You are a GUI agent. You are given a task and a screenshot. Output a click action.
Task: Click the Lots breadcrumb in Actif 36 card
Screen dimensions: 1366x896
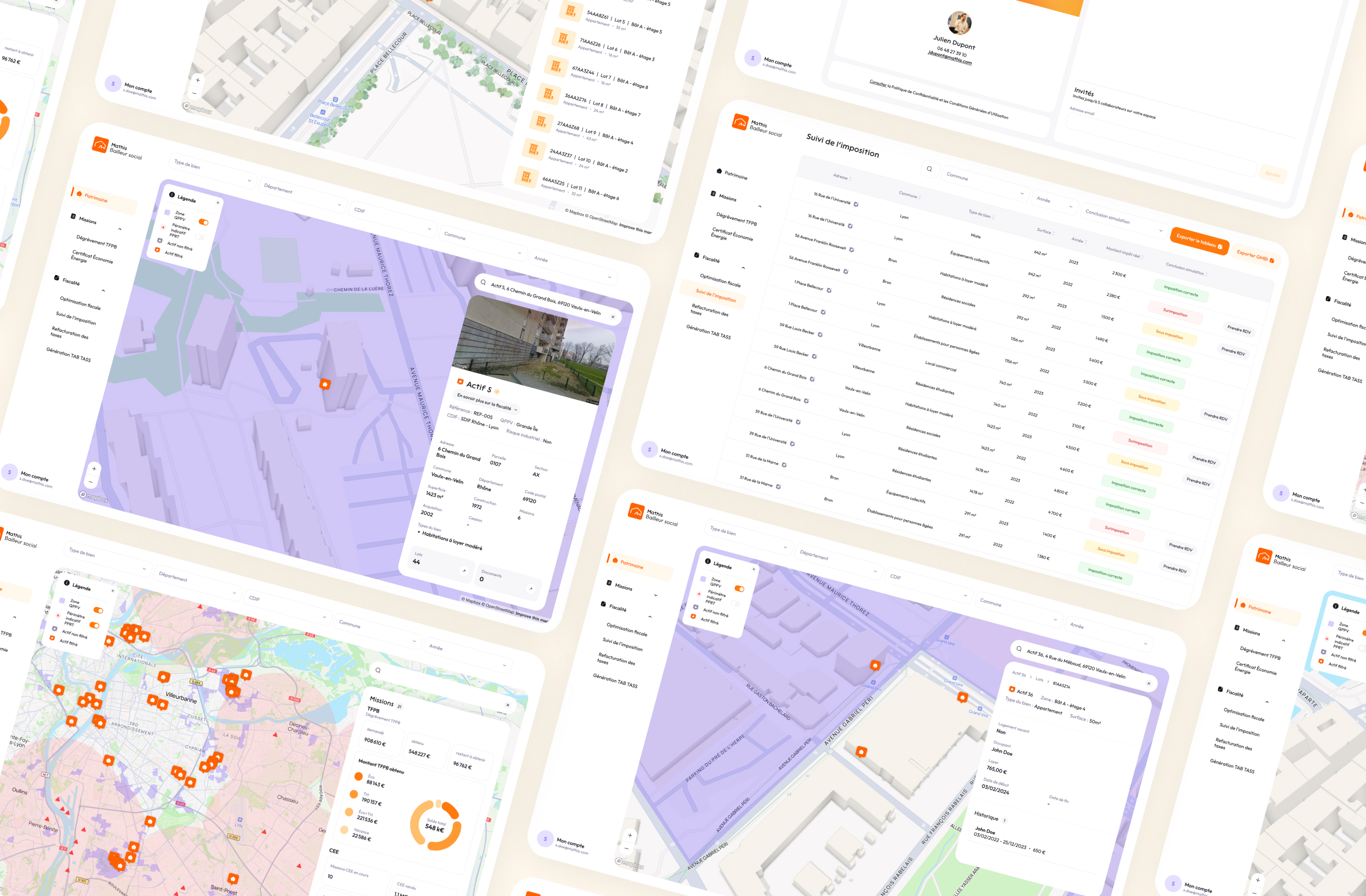[x=1039, y=680]
